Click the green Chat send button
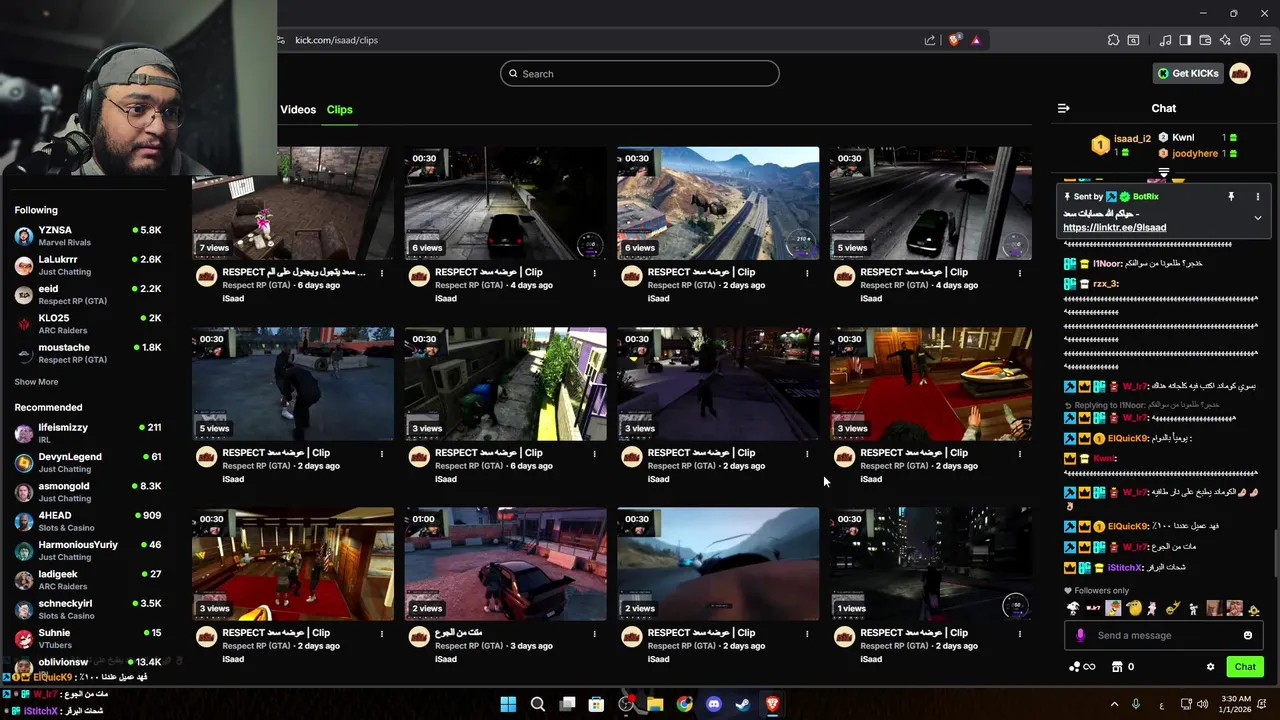This screenshot has width=1280, height=720. (x=1245, y=667)
